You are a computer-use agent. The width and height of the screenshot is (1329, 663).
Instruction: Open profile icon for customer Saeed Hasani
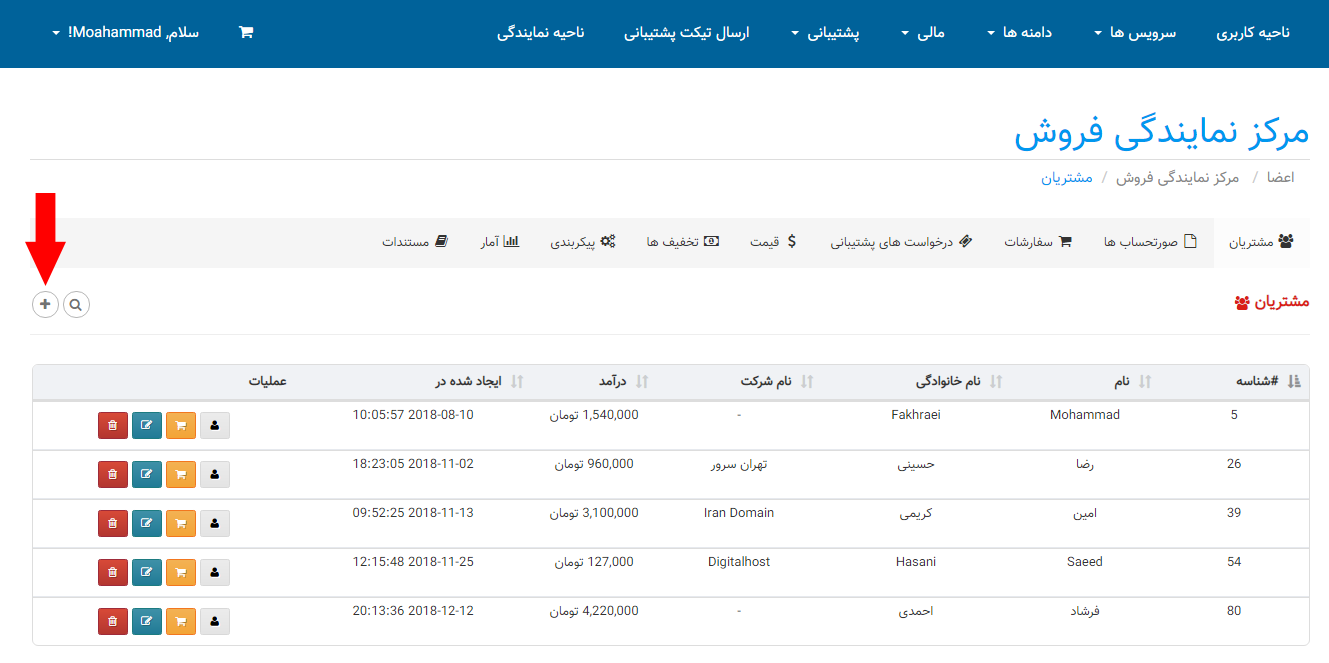coord(215,572)
